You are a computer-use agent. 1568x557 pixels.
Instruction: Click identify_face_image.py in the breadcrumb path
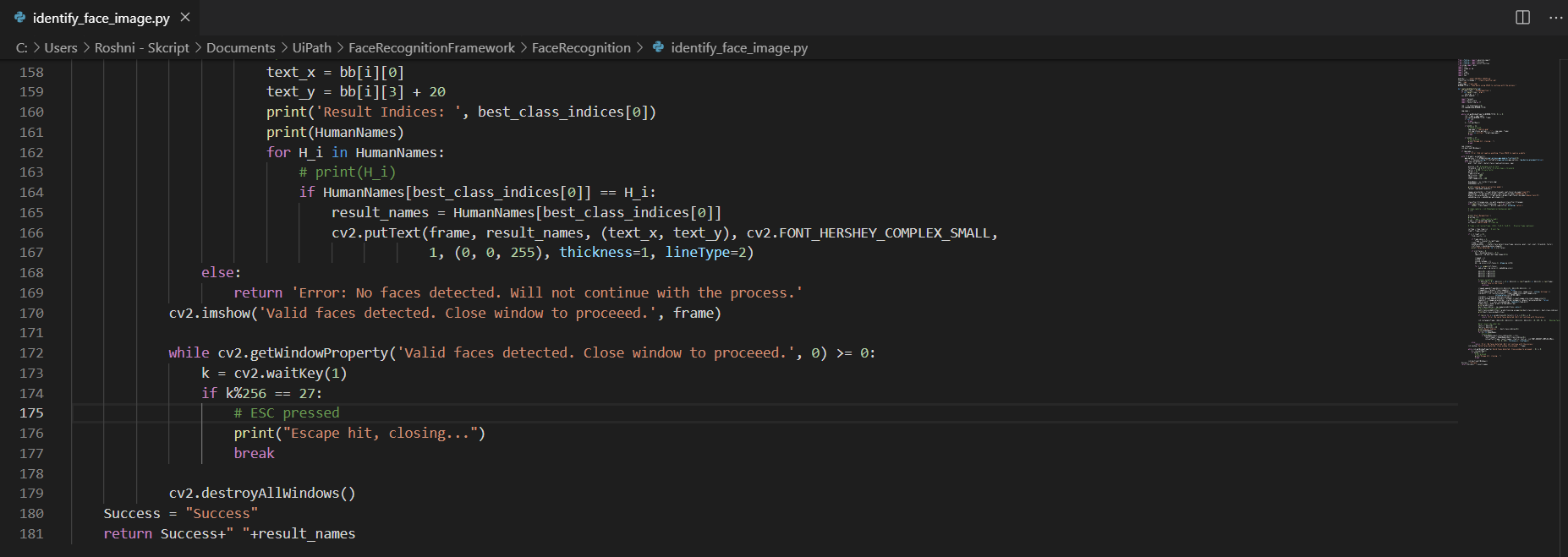click(739, 47)
